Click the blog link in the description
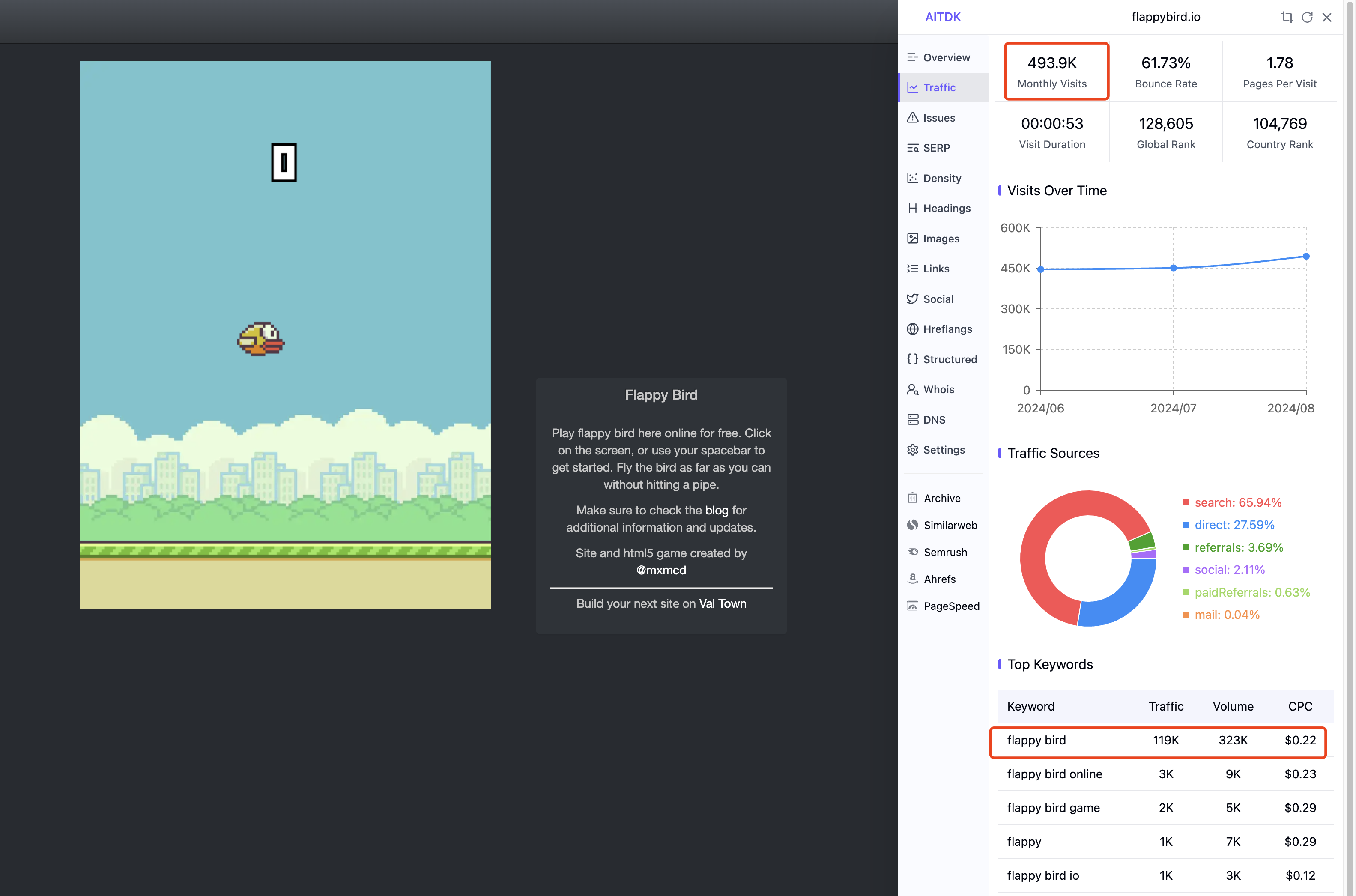The width and height of the screenshot is (1356, 896). coord(717,510)
